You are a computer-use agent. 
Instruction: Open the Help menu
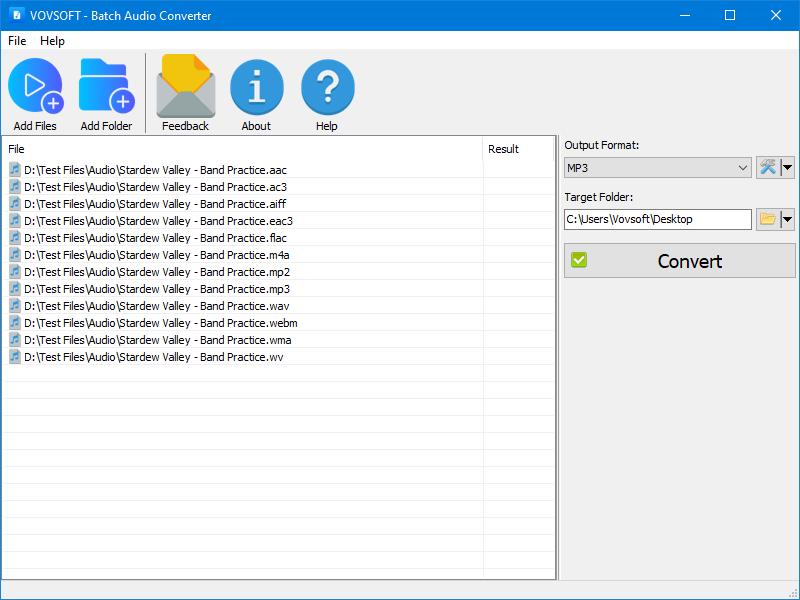(x=52, y=41)
